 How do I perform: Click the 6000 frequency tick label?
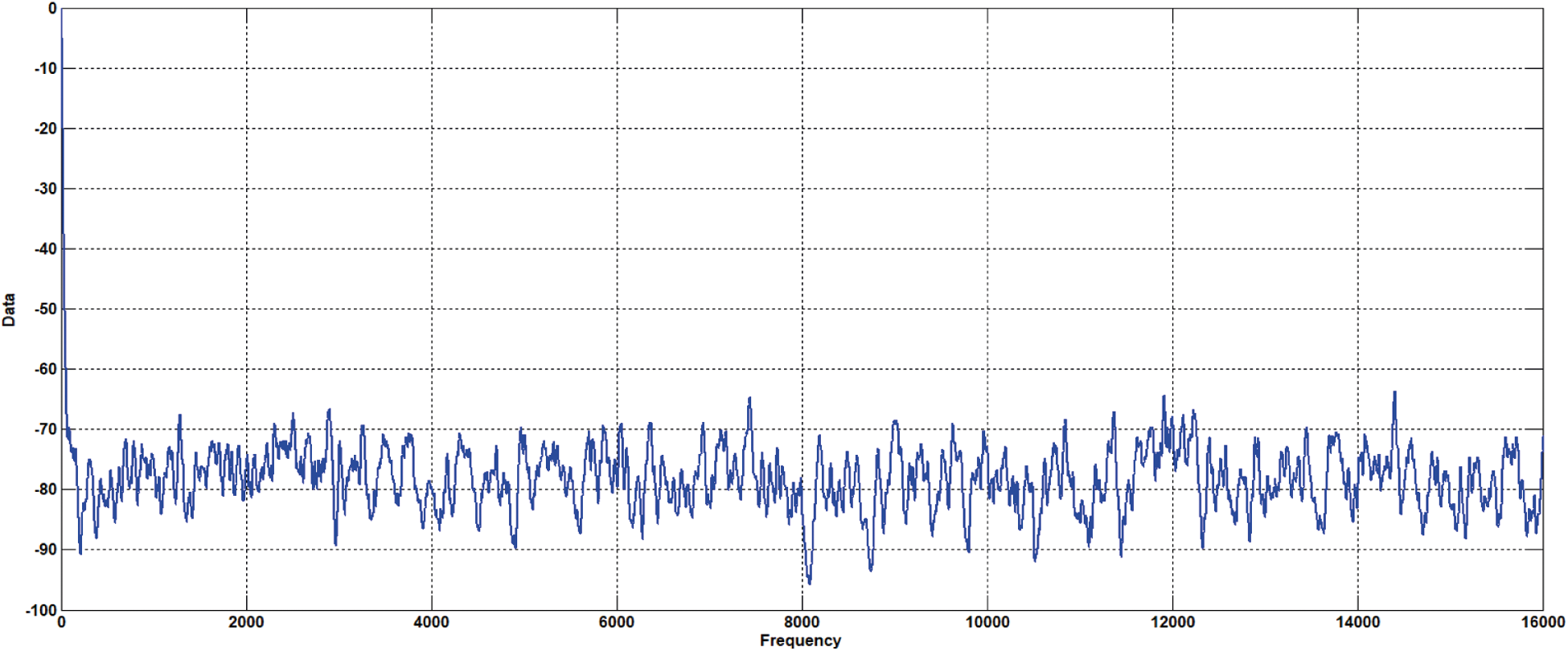click(617, 622)
